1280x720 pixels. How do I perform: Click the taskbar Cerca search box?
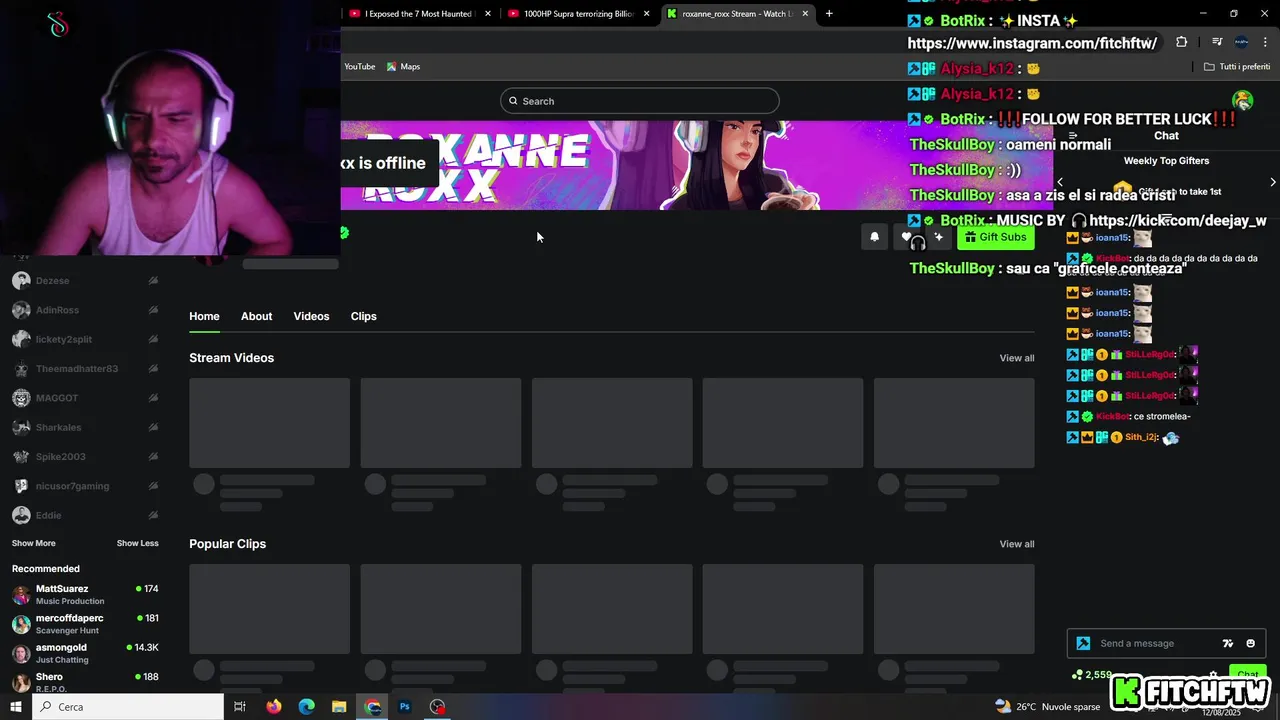click(x=128, y=707)
